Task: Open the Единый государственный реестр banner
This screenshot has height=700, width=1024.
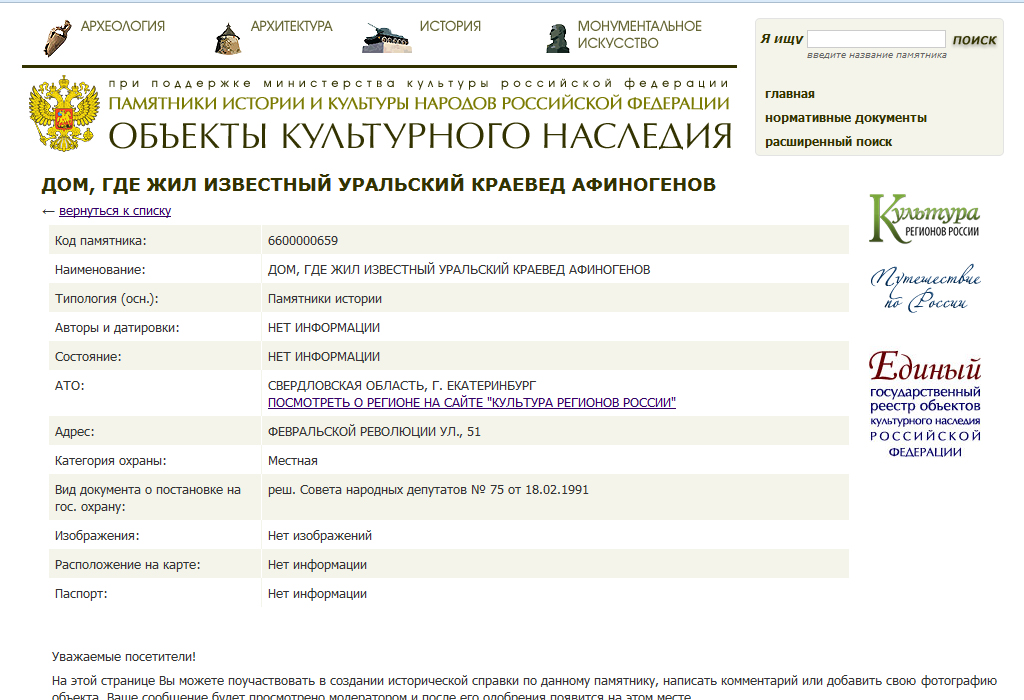Action: (x=925, y=405)
